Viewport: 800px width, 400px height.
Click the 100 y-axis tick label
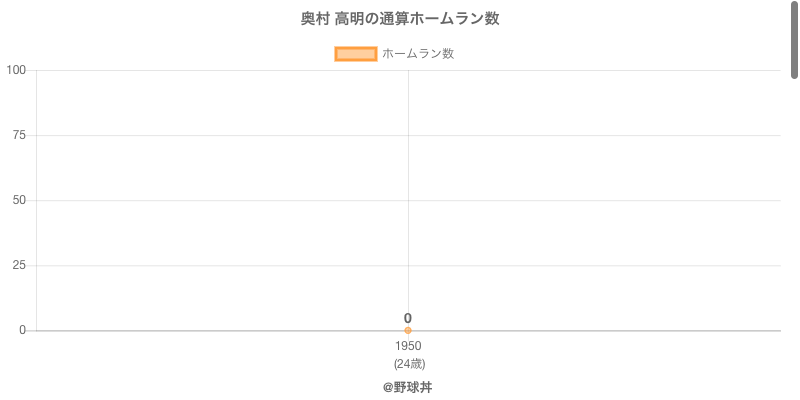[x=16, y=70]
